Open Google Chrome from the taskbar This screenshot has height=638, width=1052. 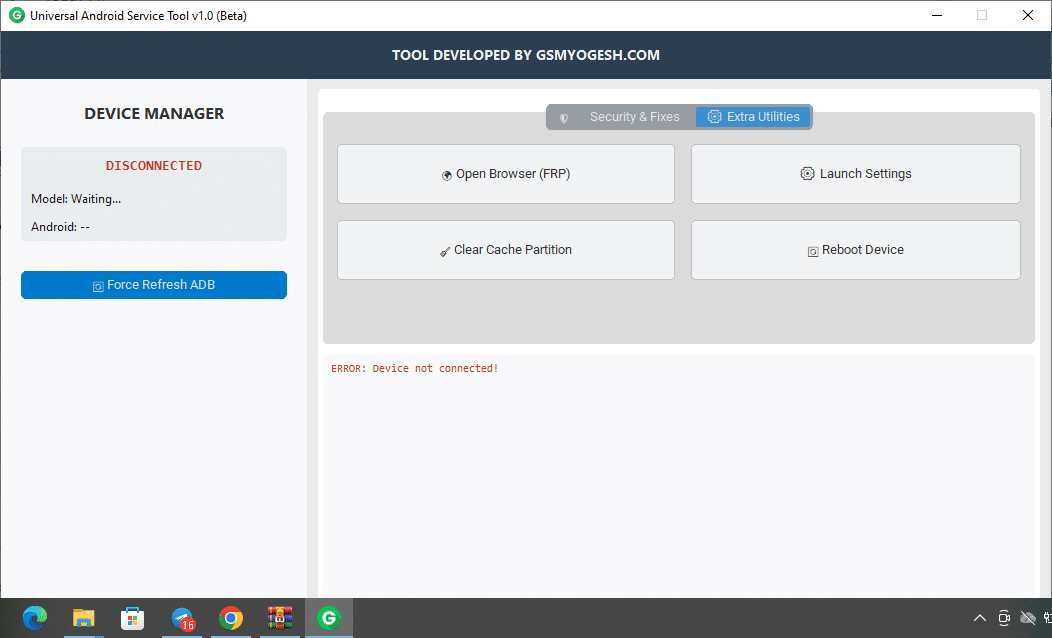(x=231, y=618)
